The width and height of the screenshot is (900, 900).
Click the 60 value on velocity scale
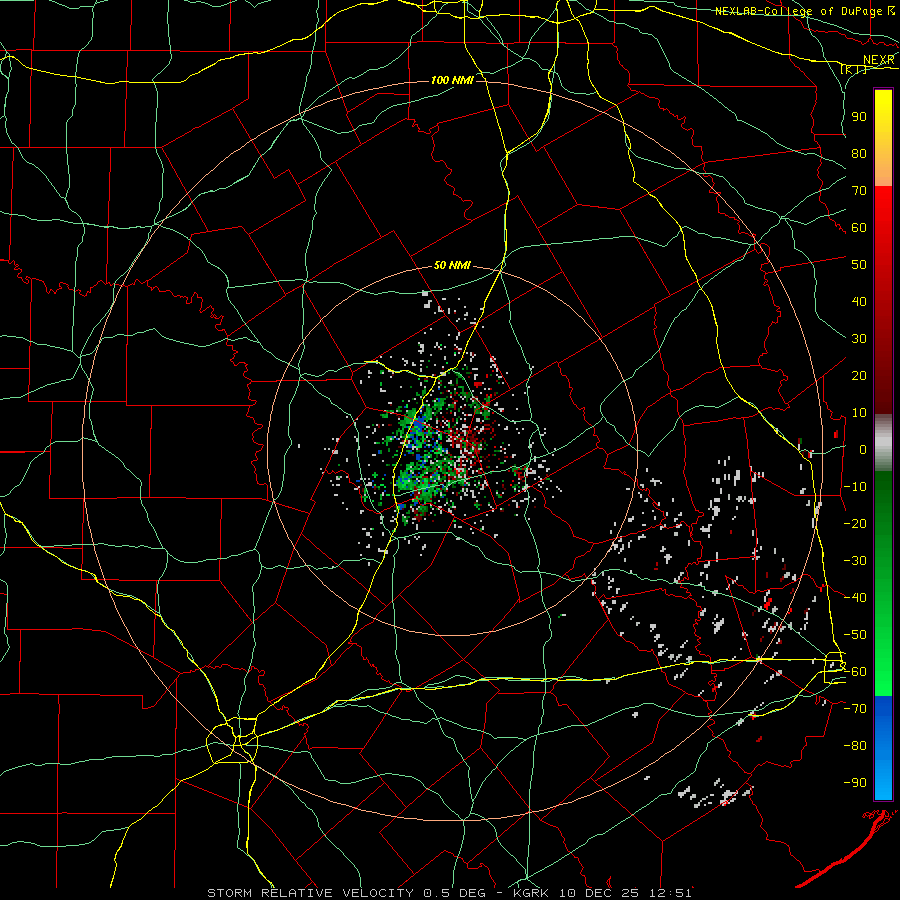pyautogui.click(x=859, y=227)
